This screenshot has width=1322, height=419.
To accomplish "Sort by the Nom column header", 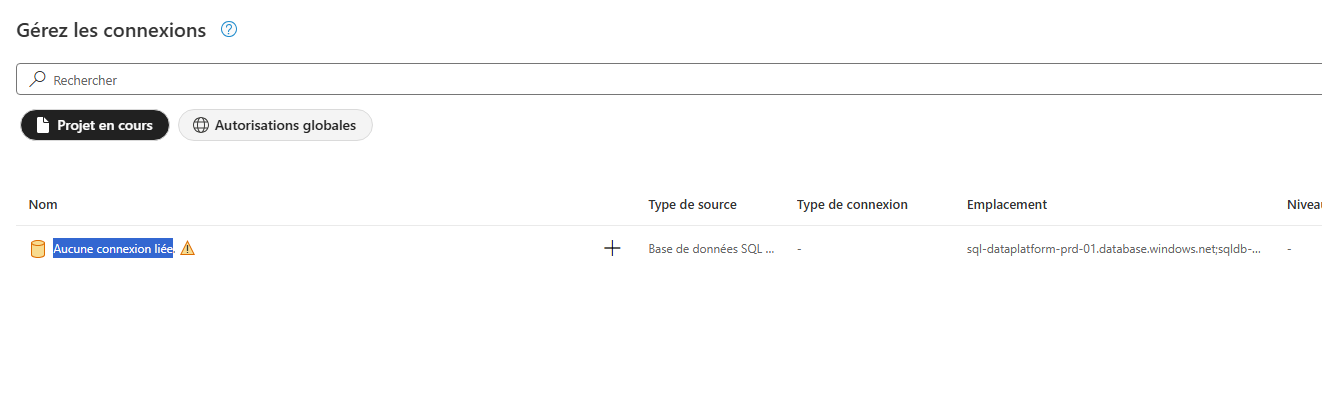I will point(43,204).
